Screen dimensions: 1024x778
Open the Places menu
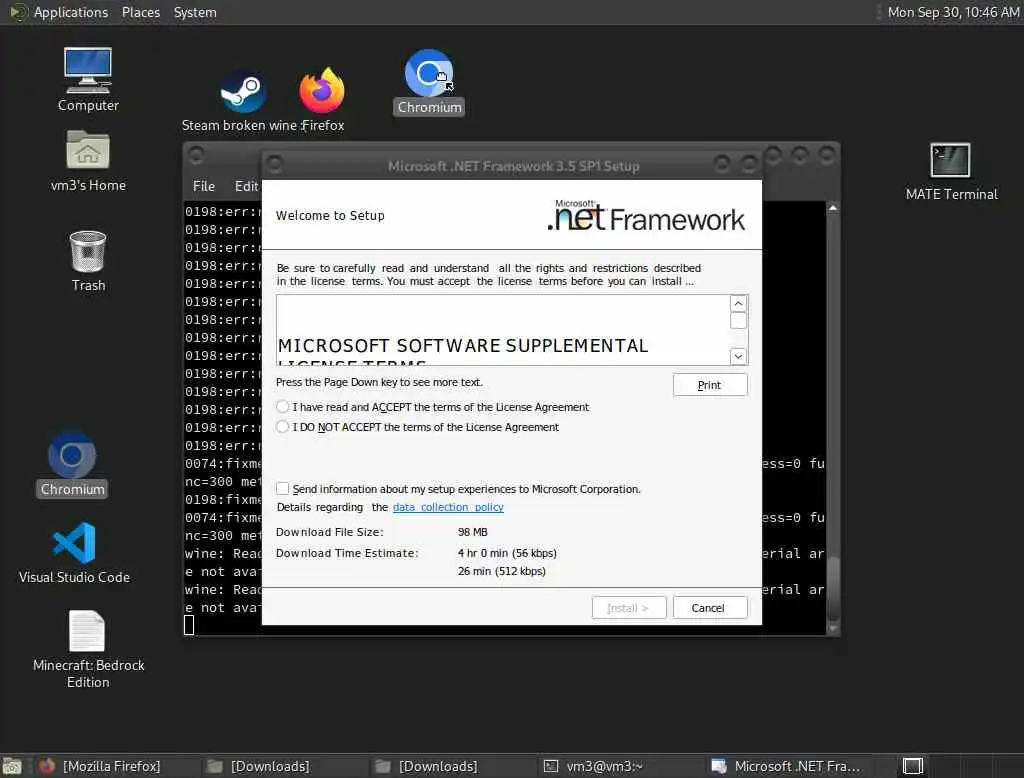[x=140, y=12]
